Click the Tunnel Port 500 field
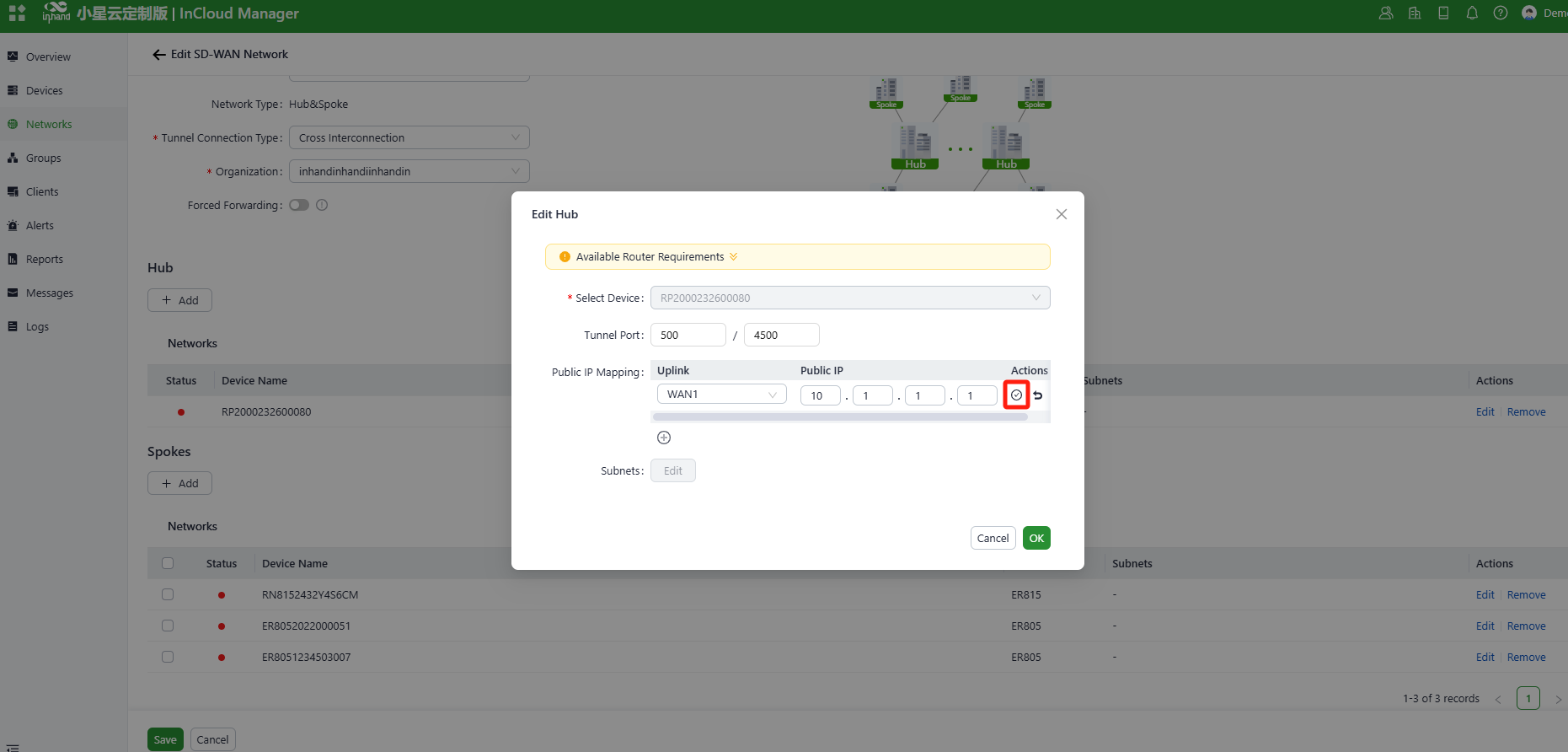 pyautogui.click(x=688, y=335)
